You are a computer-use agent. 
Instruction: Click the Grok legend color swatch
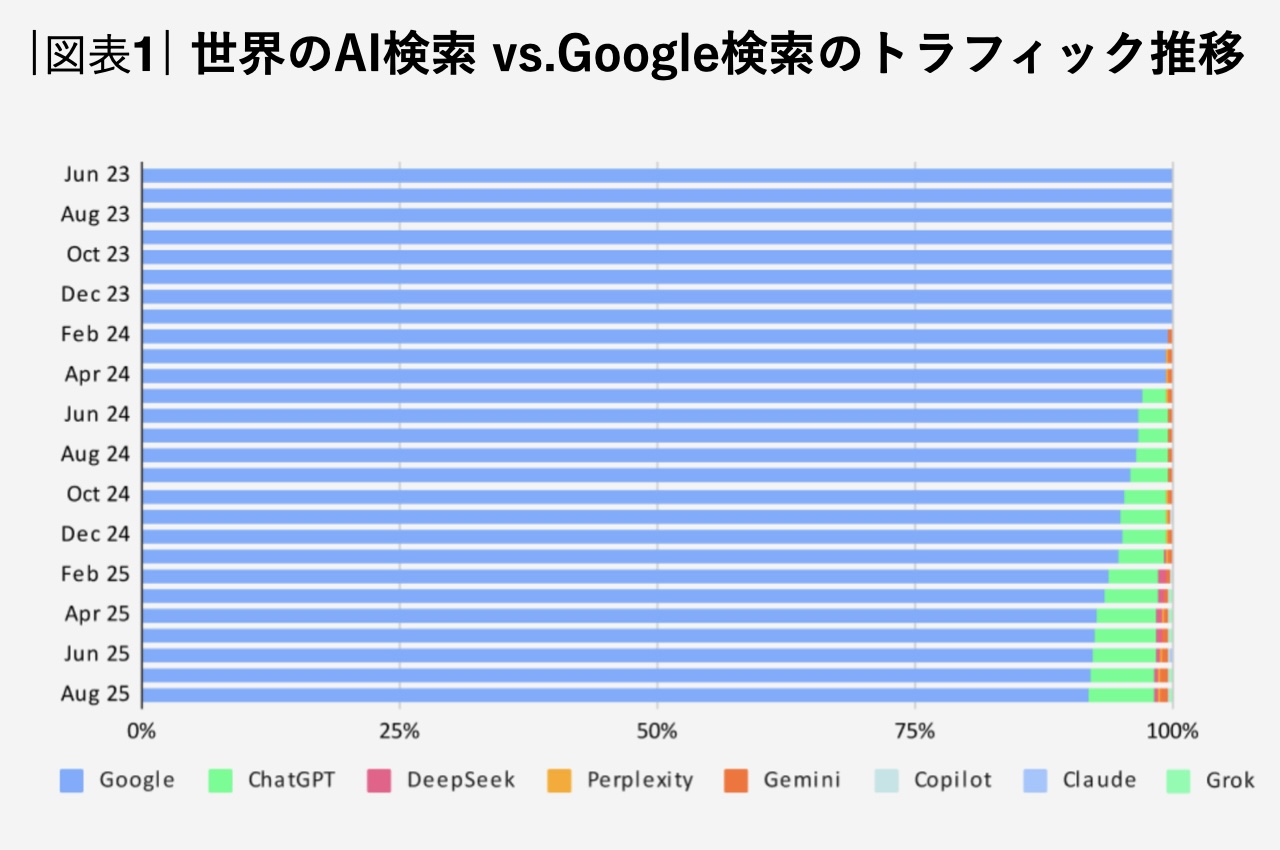click(x=1179, y=780)
